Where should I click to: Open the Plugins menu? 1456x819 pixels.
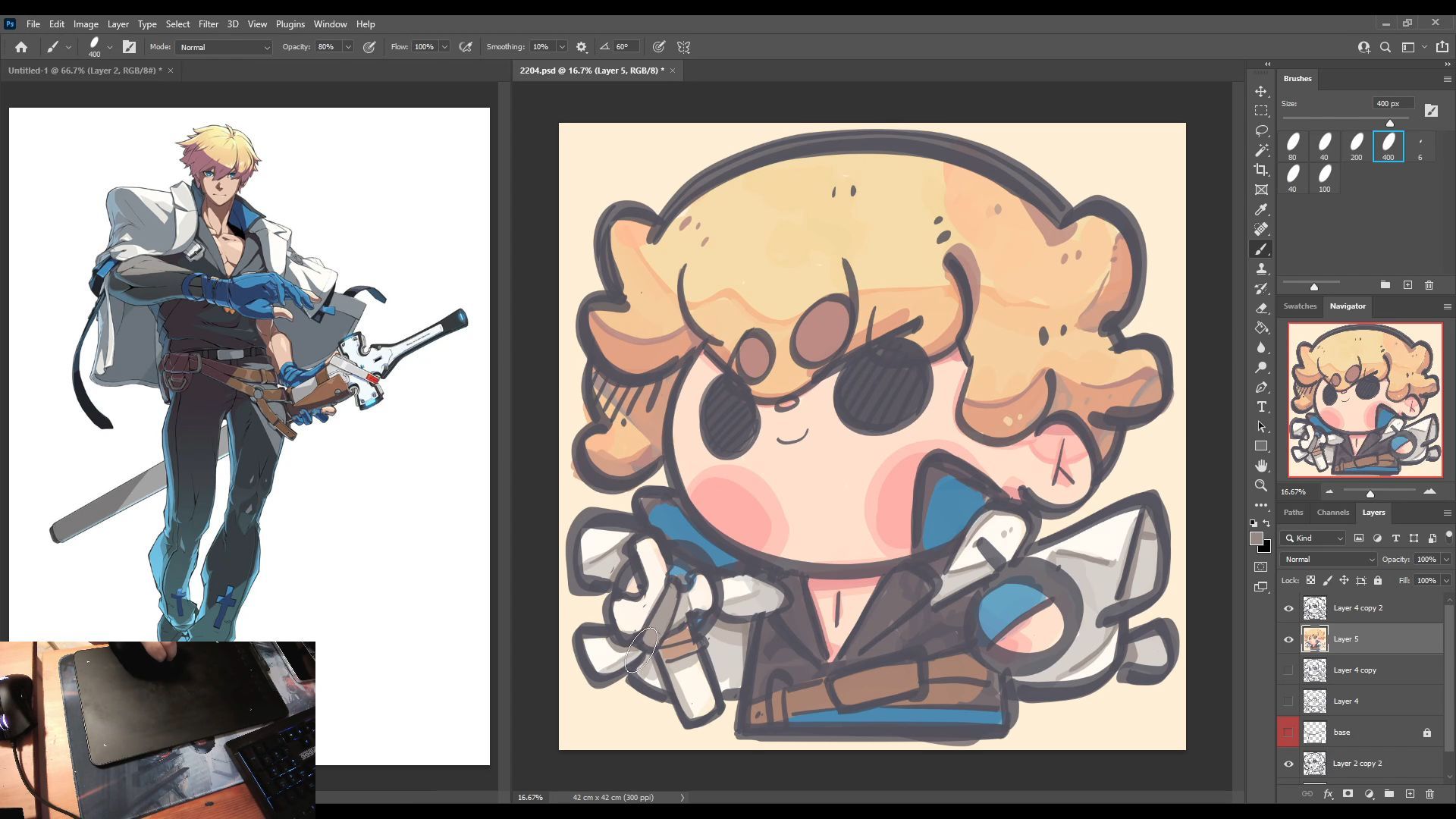tap(290, 24)
